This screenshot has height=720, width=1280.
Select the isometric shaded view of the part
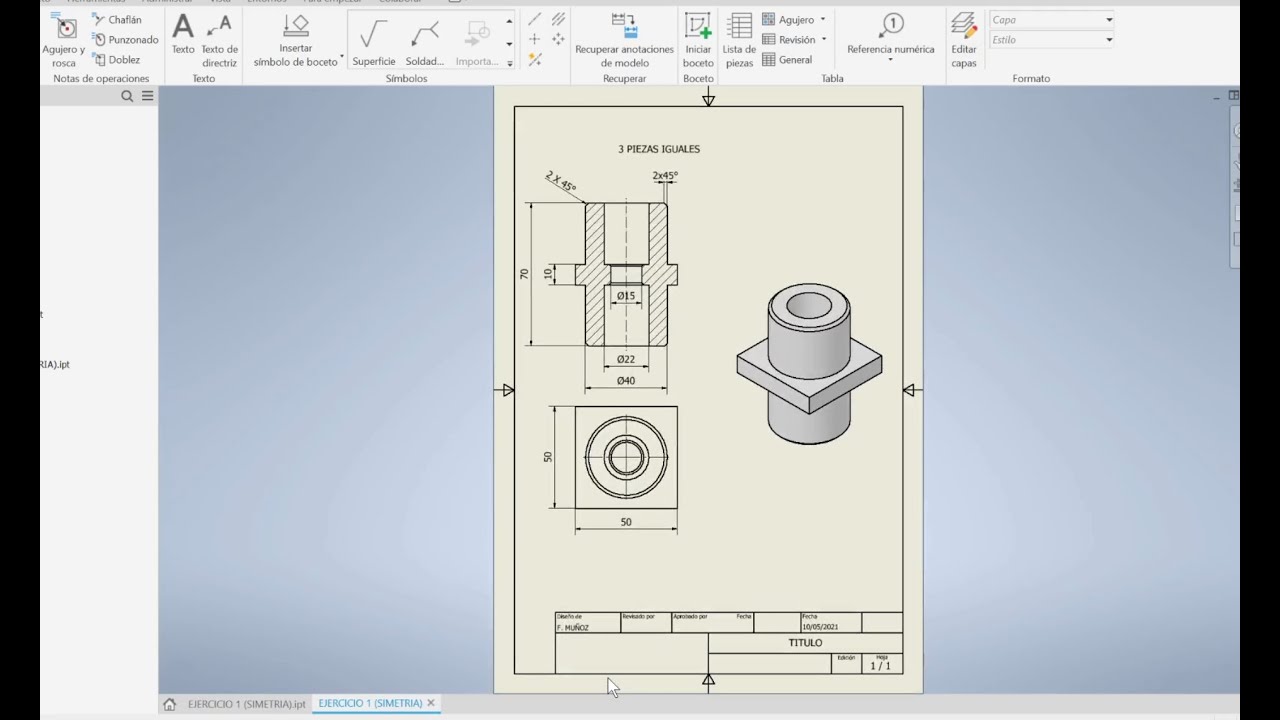pyautogui.click(x=809, y=364)
